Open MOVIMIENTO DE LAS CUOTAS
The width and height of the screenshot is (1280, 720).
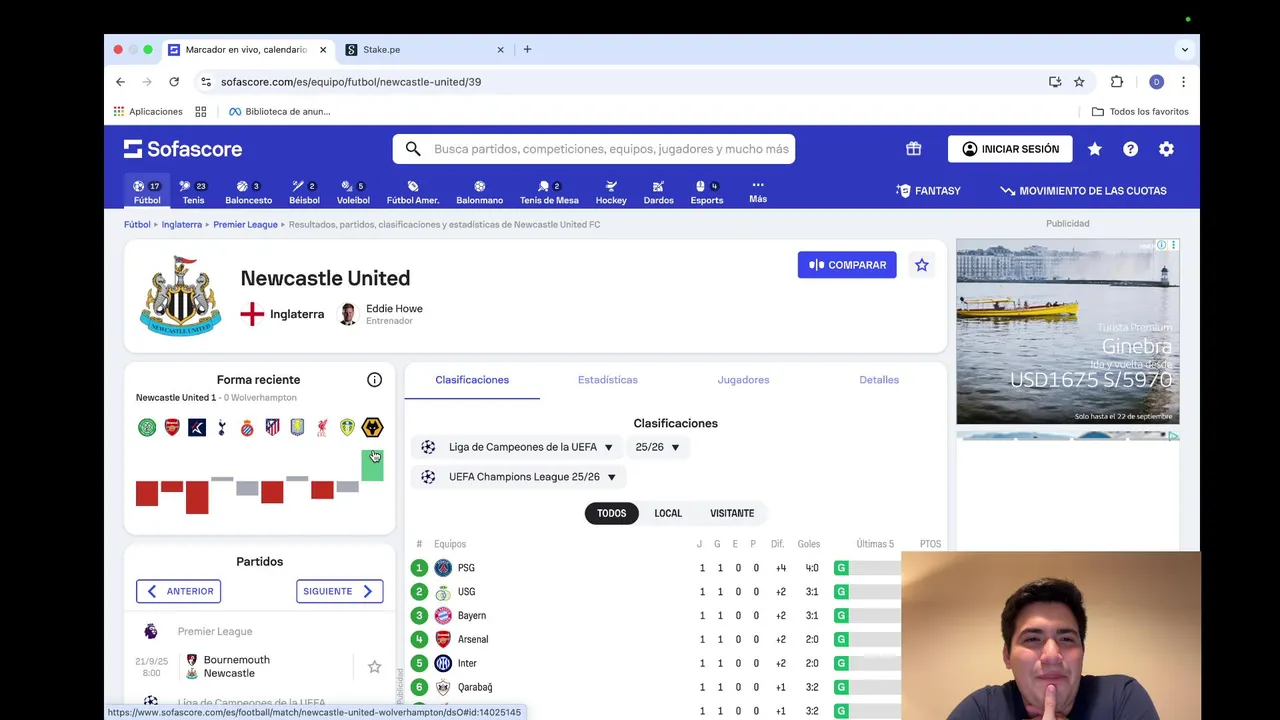[1083, 191]
